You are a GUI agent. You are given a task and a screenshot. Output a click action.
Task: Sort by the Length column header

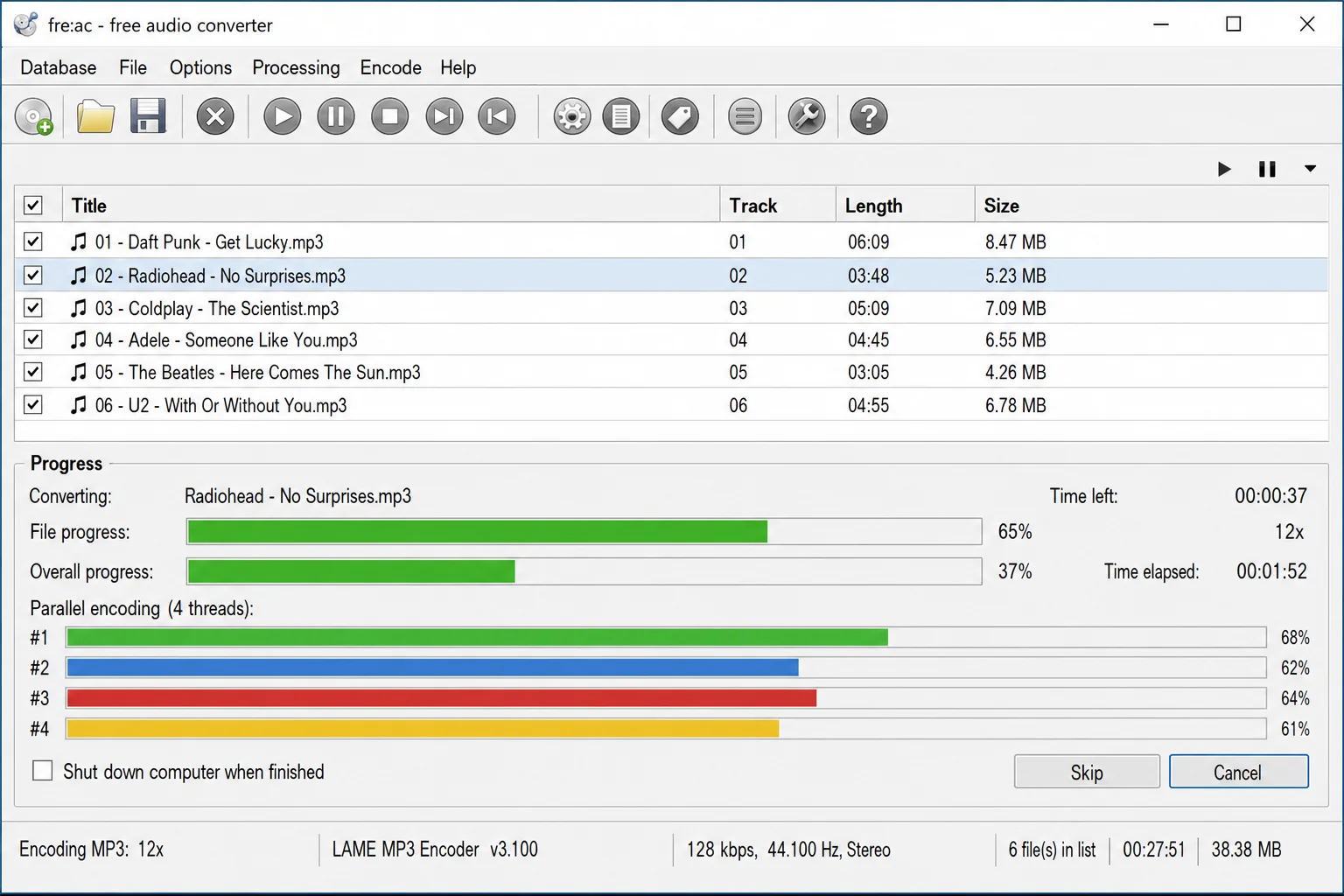[906, 206]
